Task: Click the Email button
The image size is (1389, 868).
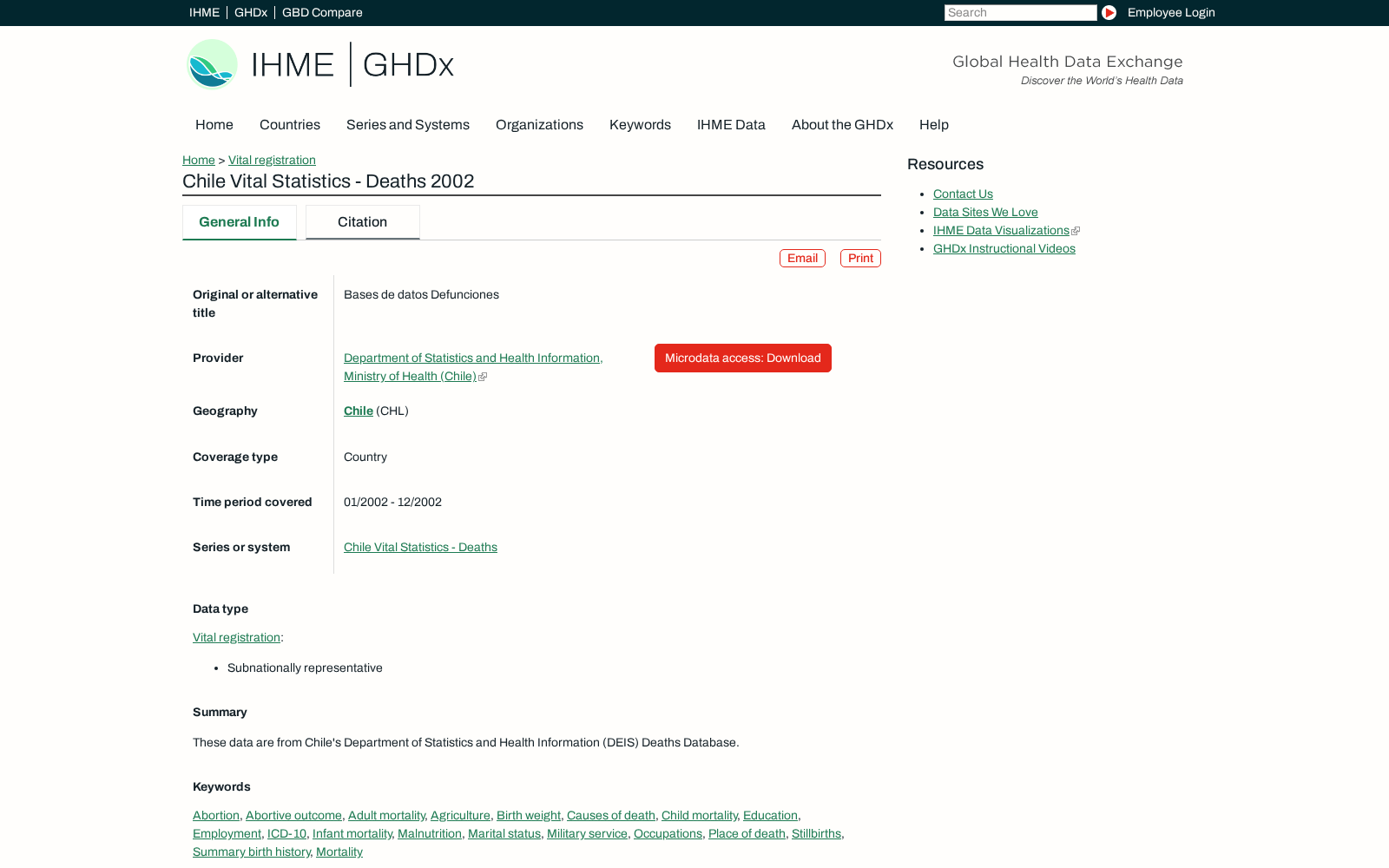Action: tap(802, 259)
